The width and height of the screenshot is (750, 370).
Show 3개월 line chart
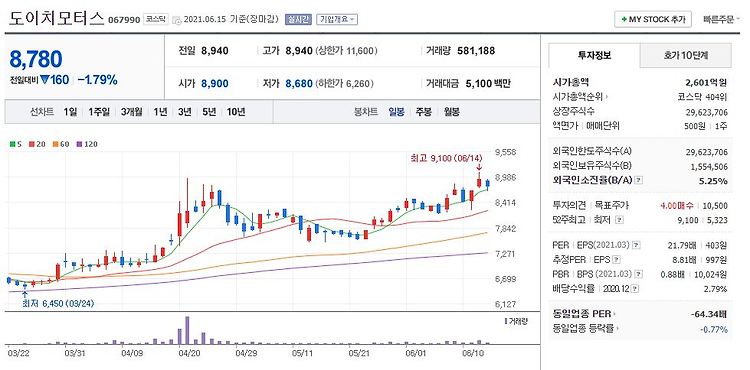(132, 112)
